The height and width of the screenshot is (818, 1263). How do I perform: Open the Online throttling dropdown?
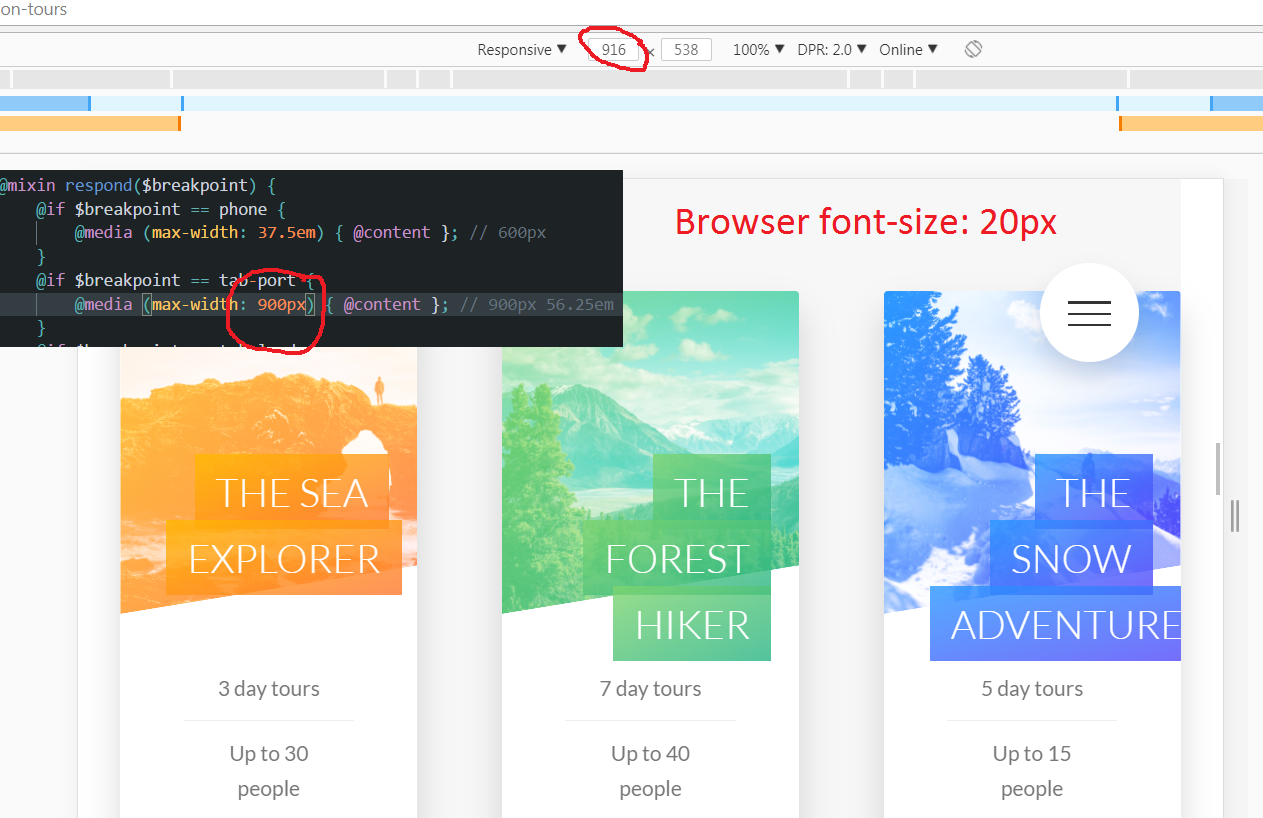908,49
